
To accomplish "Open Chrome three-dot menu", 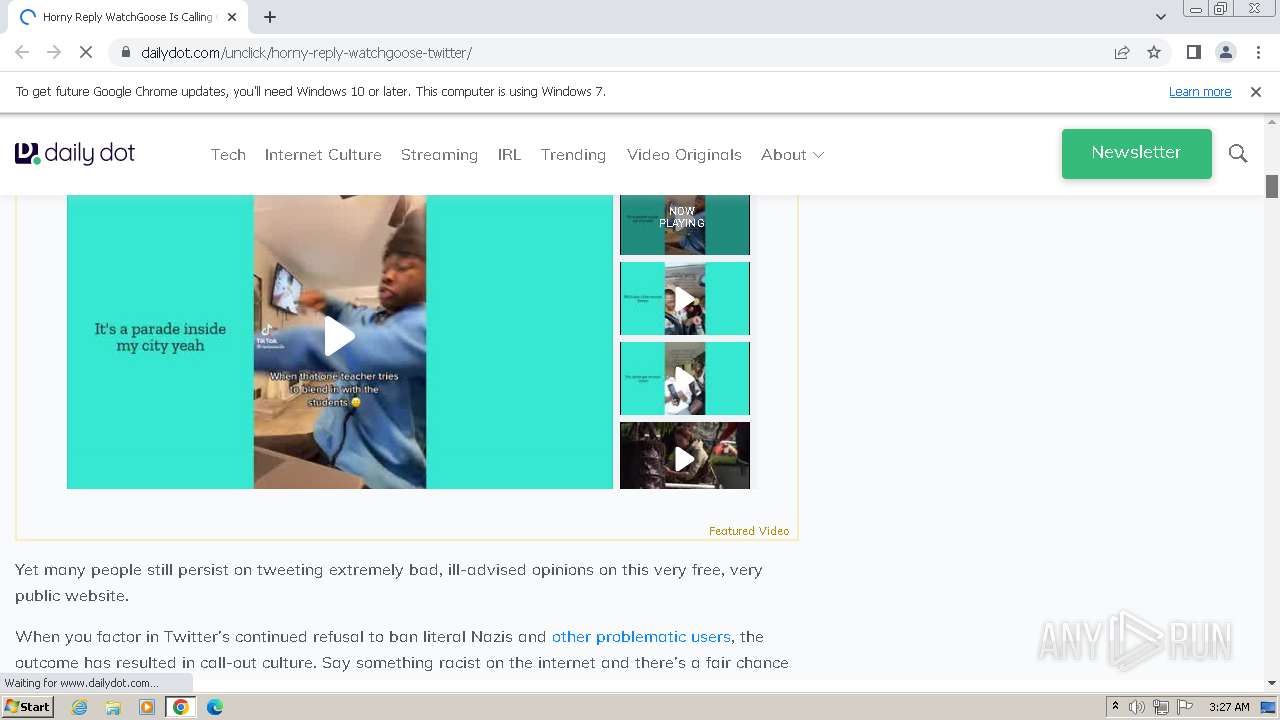I will click(x=1258, y=52).
